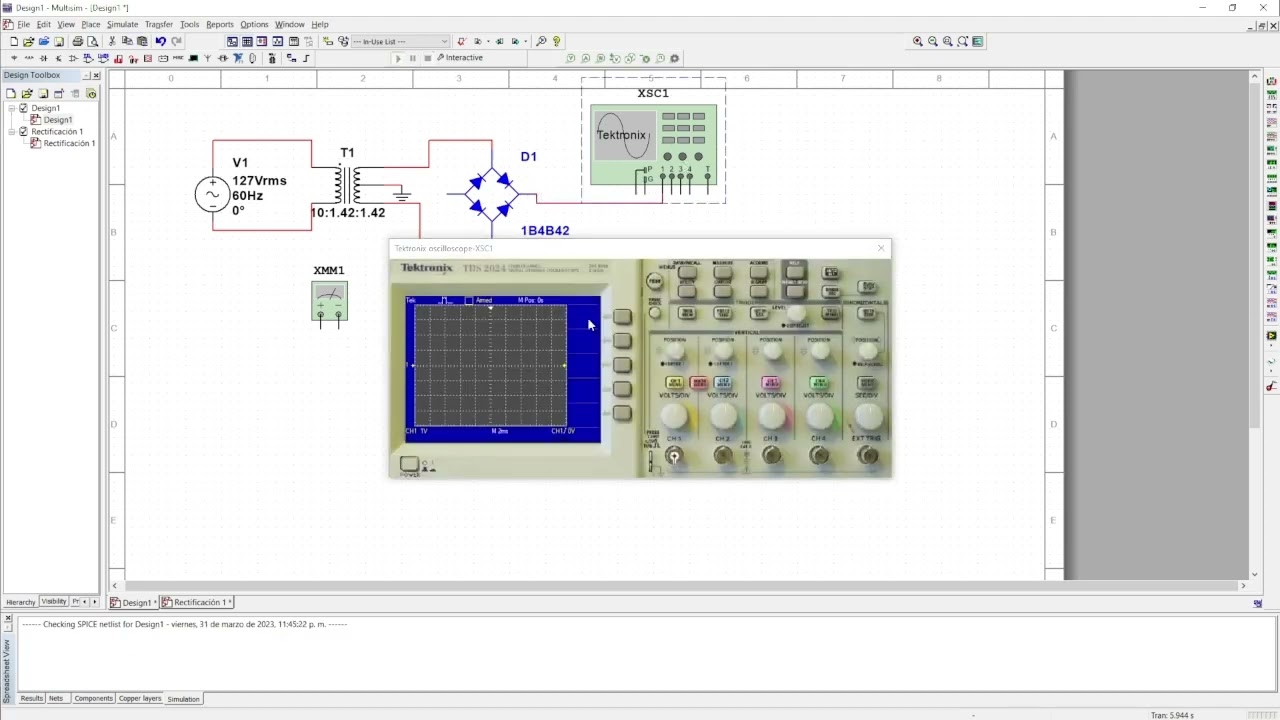Click the Help question-mark toolbar icon
The height and width of the screenshot is (720, 1280).
click(x=556, y=41)
